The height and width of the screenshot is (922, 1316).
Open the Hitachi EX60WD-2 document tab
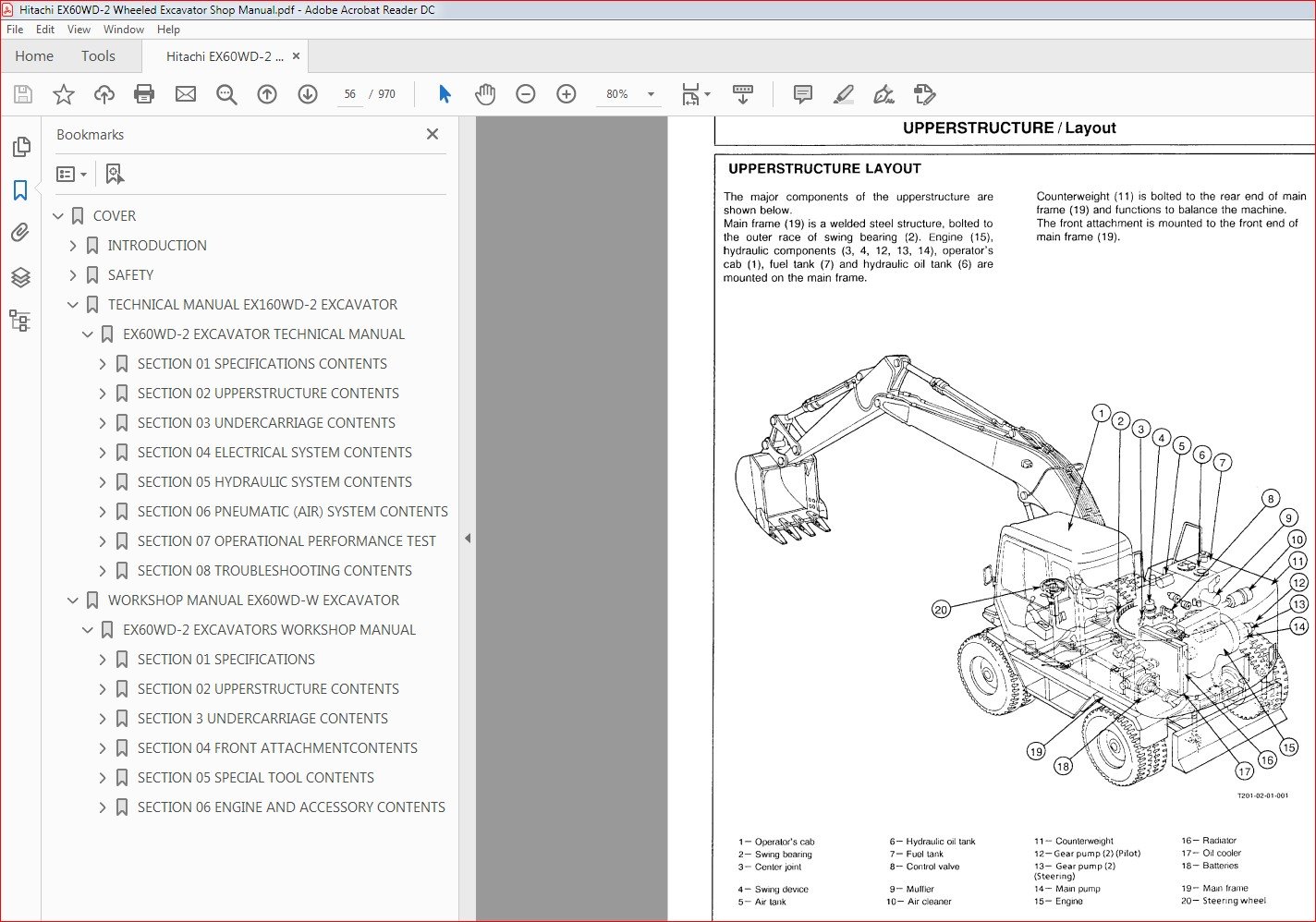225,56
